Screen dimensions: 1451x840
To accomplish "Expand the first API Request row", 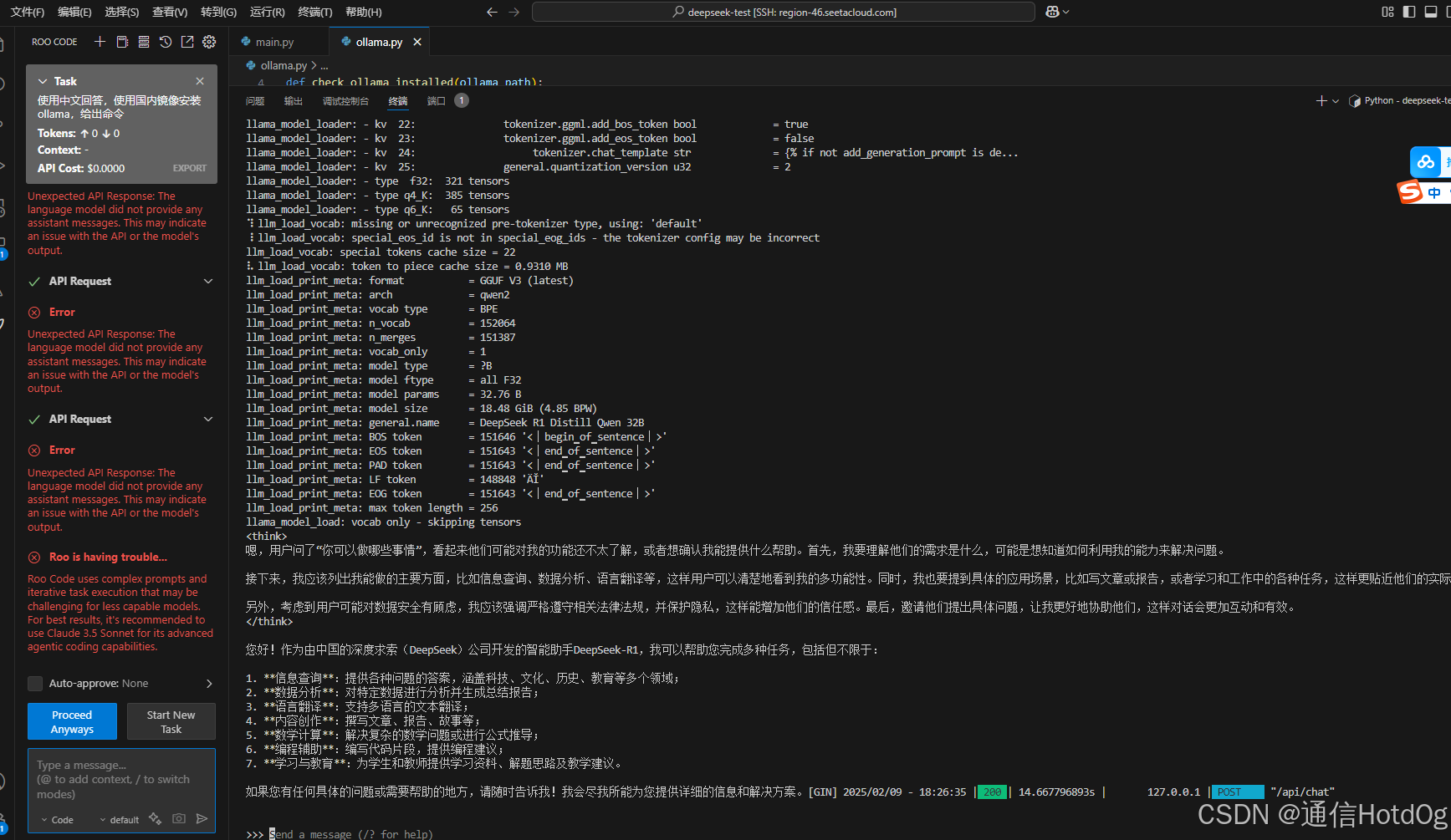I will (x=121, y=281).
